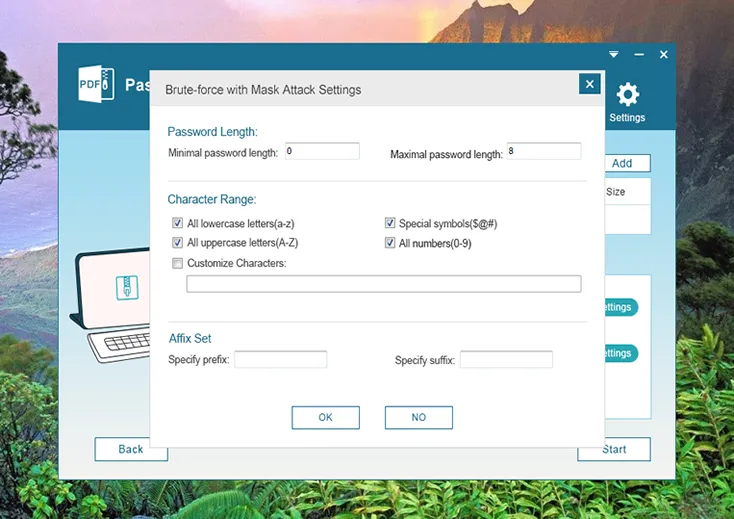
Task: Click the Affix Set heading
Action: coord(190,338)
